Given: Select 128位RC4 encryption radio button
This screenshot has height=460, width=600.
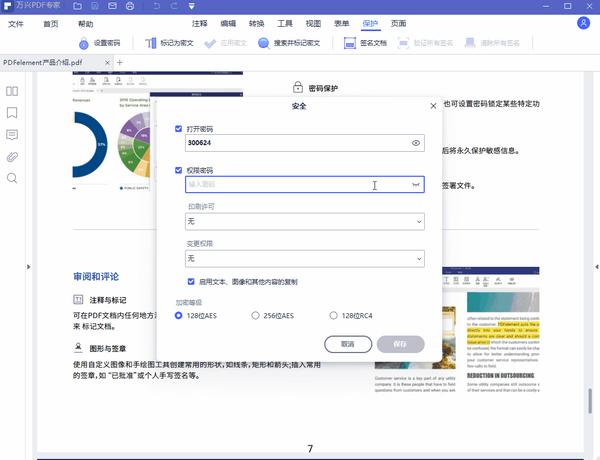Looking at the screenshot, I should pos(333,315).
